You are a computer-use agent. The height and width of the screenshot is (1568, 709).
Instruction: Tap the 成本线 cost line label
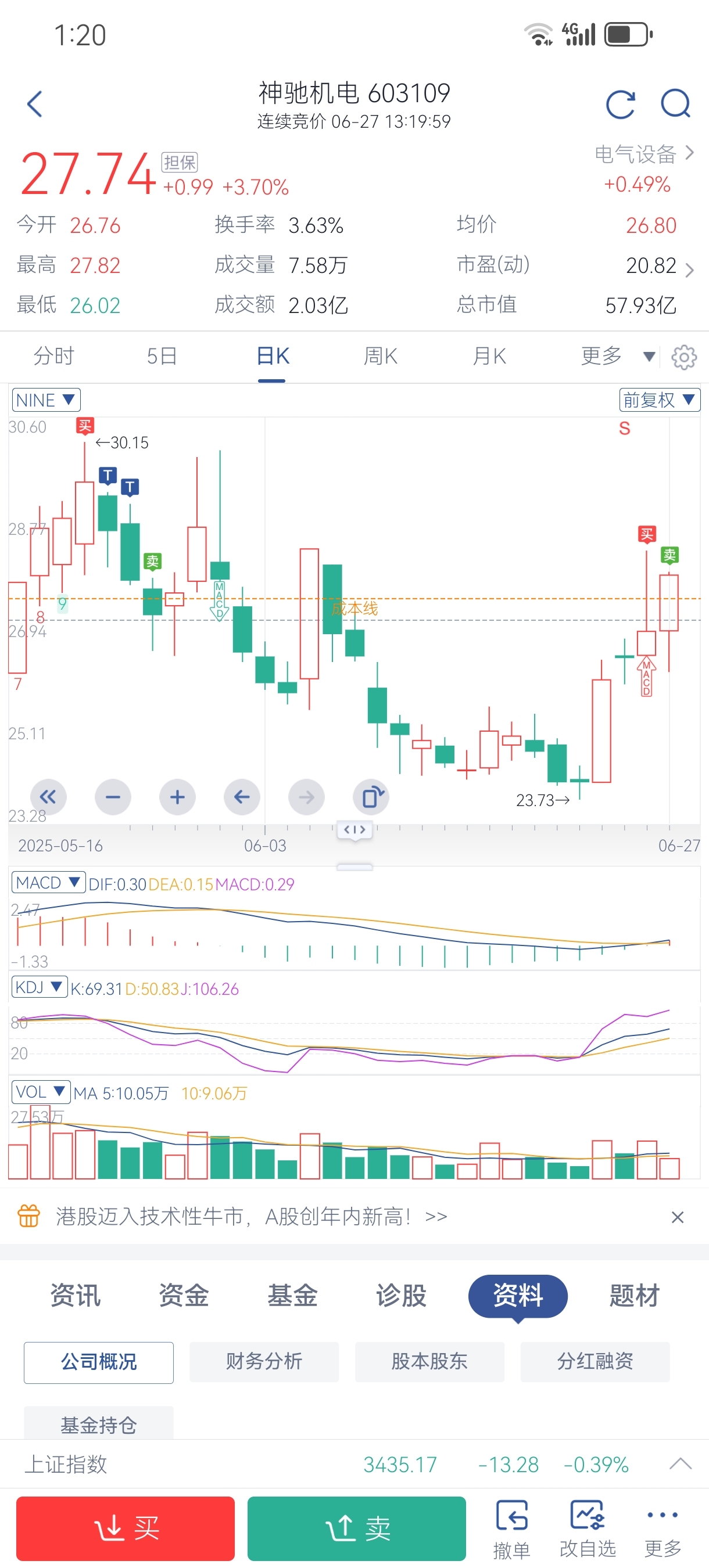click(x=354, y=608)
